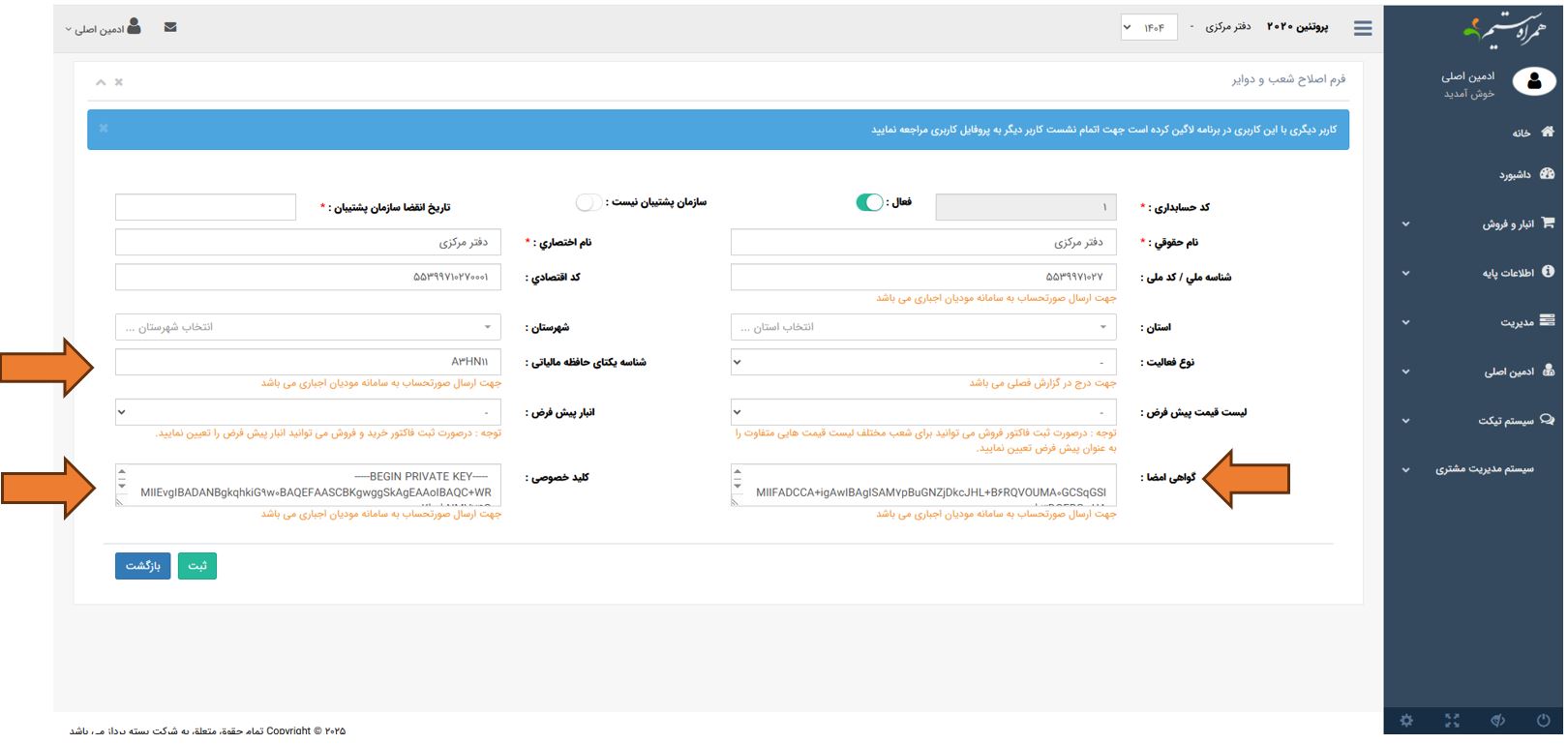Click the power logout icon in sidebar footer
Screen dimensions: 1568x744
[x=1543, y=721]
